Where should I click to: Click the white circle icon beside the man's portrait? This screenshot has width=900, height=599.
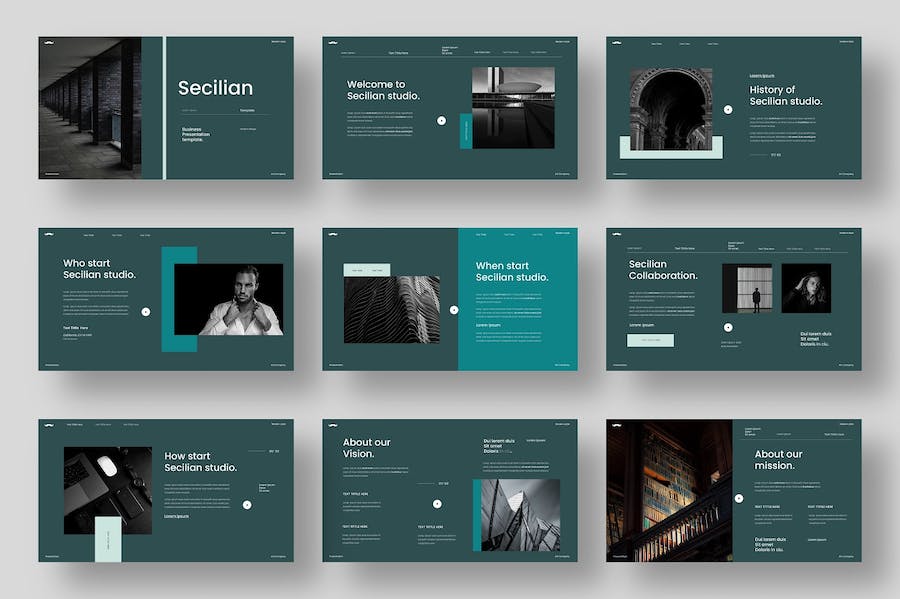146,312
